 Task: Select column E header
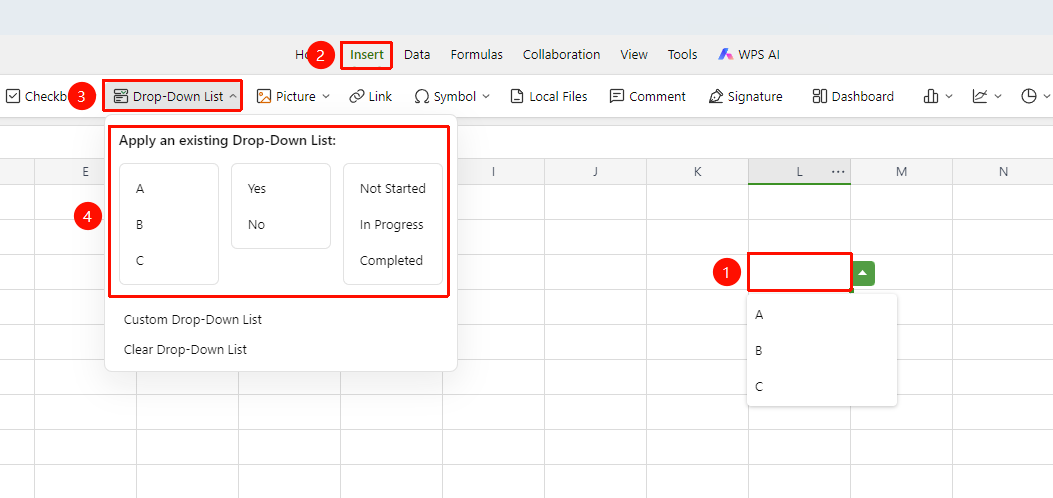85,172
